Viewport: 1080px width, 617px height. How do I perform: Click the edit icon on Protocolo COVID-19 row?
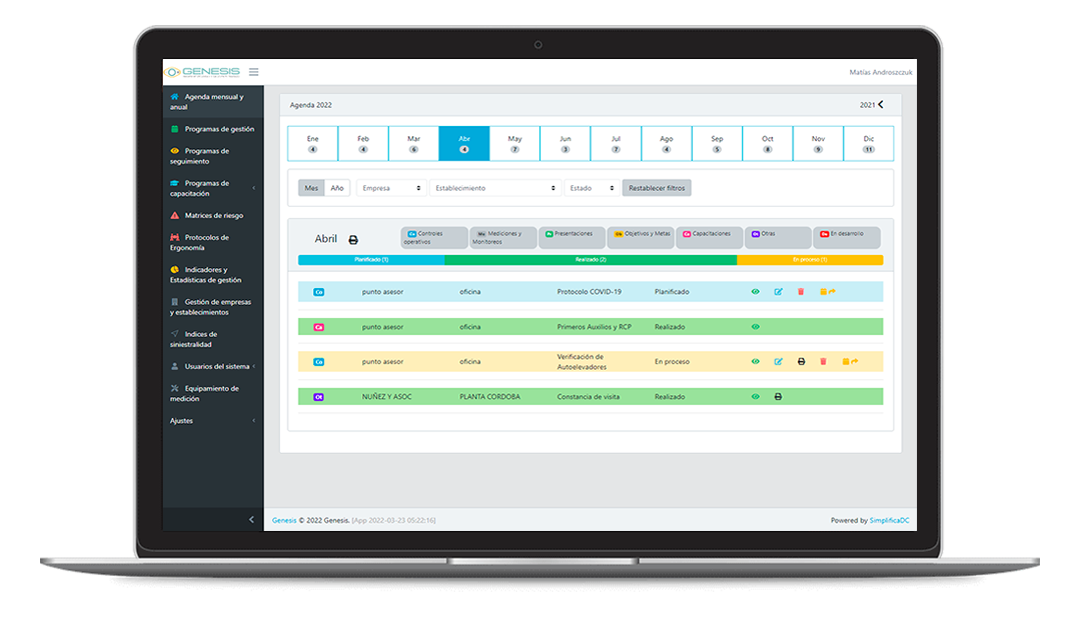tap(778, 292)
